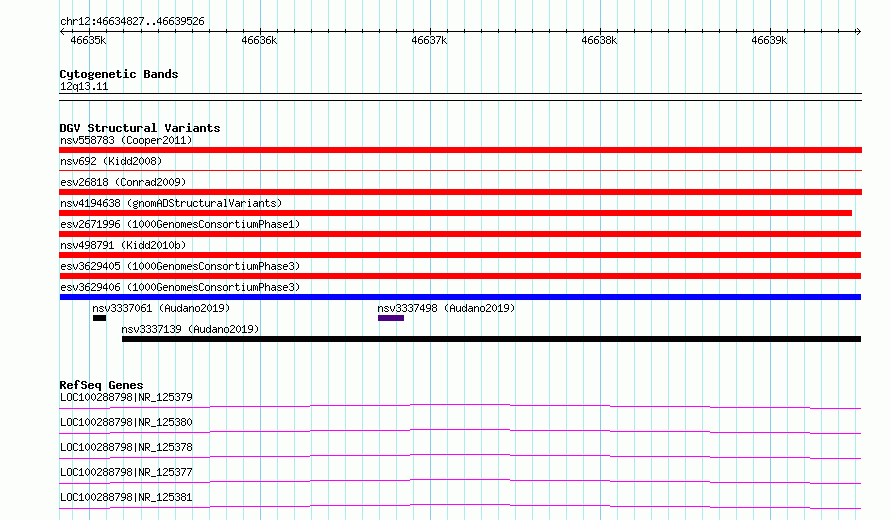Image resolution: width=890 pixels, height=520 pixels.
Task: Click the red bar under nsv4194638
Action: pyautogui.click(x=455, y=213)
